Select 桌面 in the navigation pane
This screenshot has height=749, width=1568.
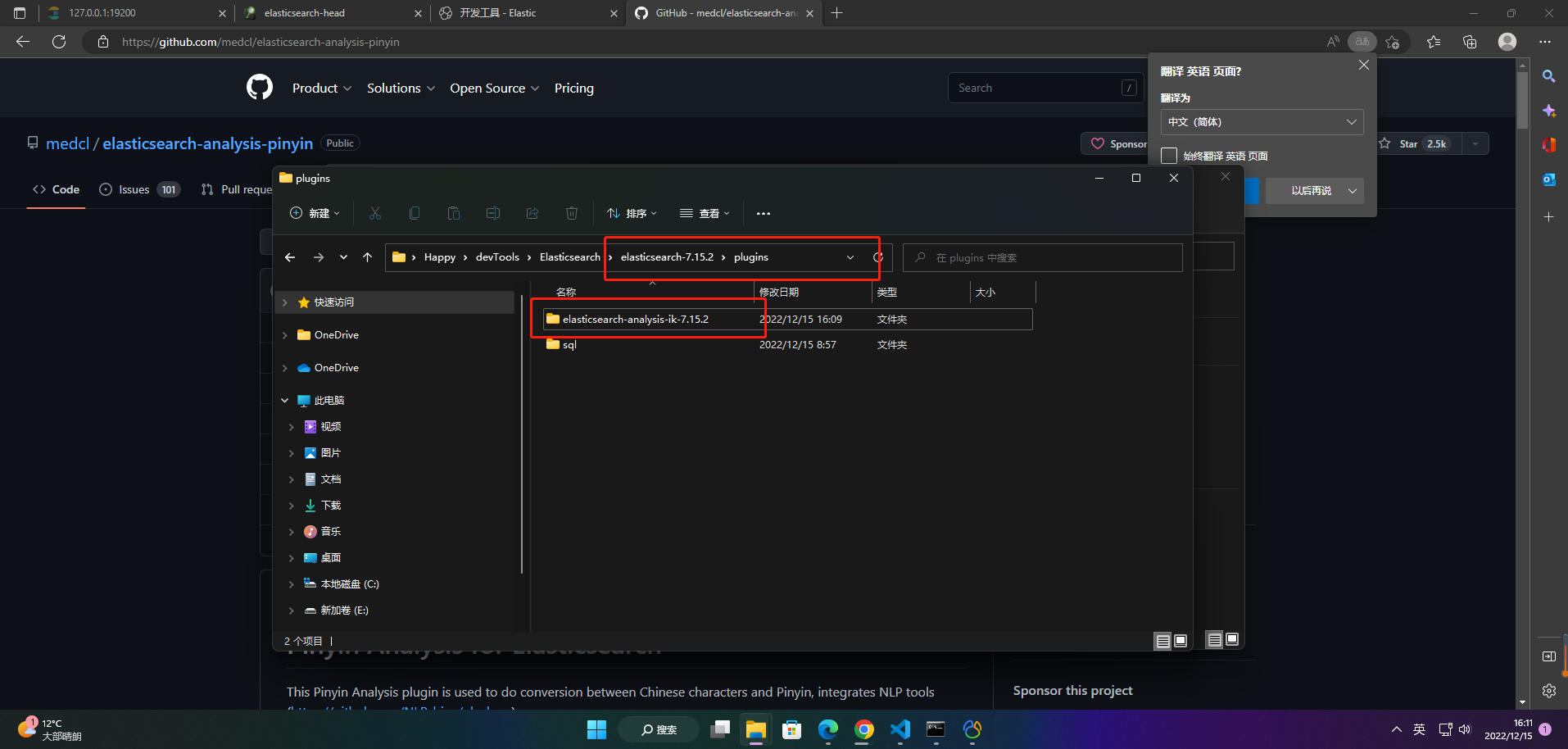pyautogui.click(x=331, y=558)
